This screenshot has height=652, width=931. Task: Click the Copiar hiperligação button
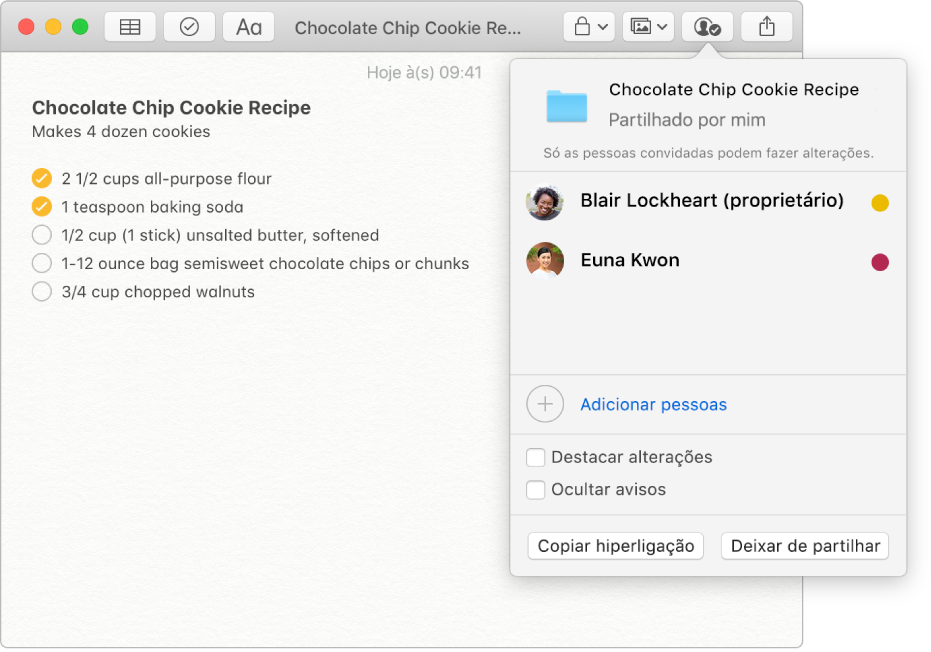616,546
